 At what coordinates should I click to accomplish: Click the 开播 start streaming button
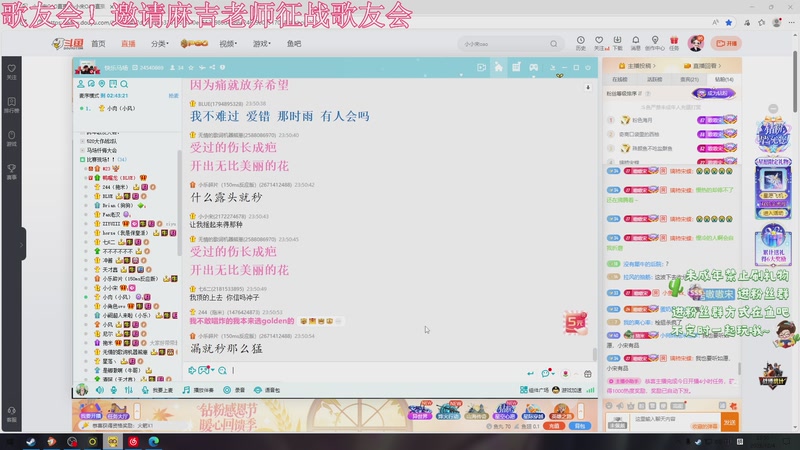click(727, 43)
